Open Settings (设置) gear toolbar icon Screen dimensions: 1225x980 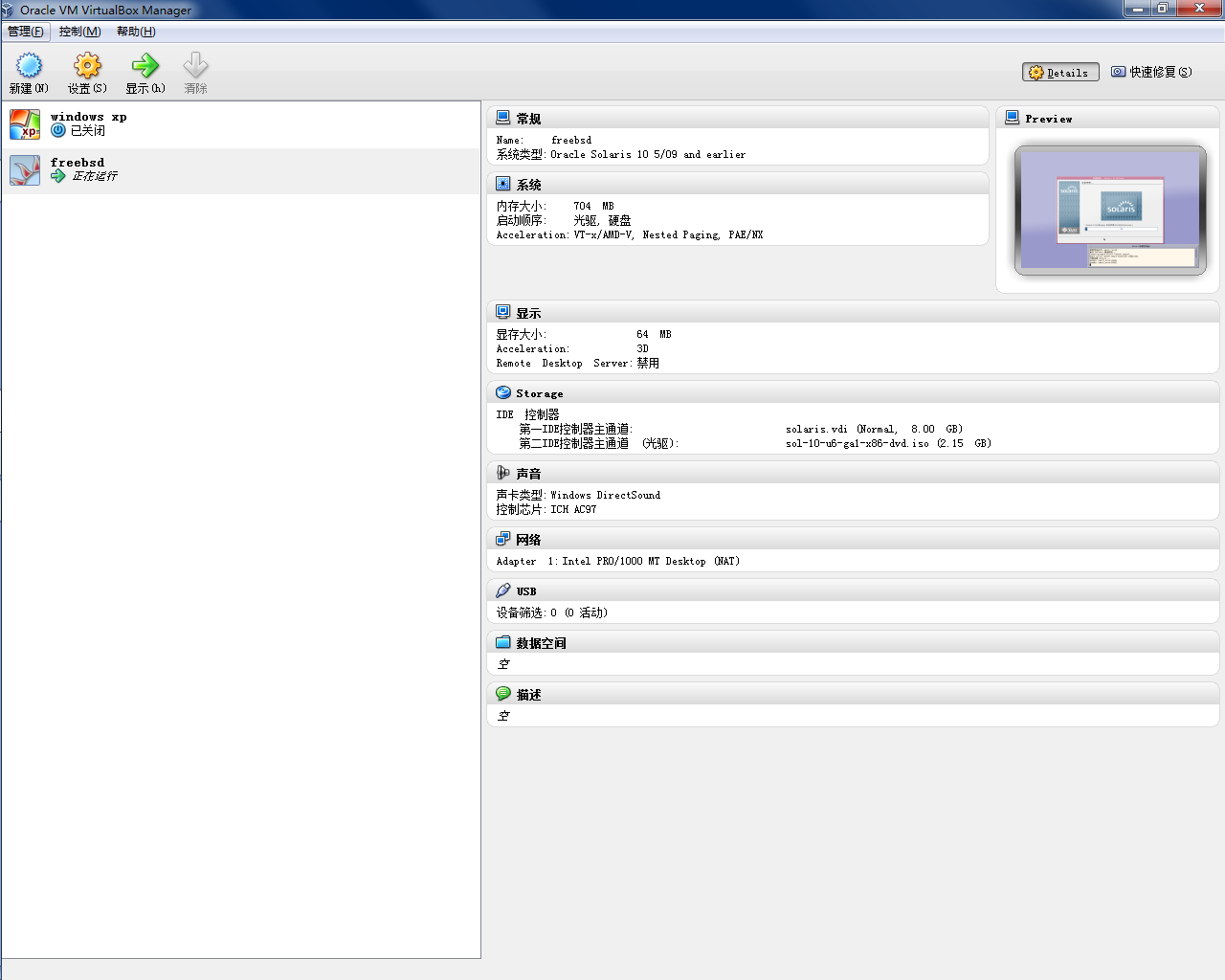tap(87, 66)
